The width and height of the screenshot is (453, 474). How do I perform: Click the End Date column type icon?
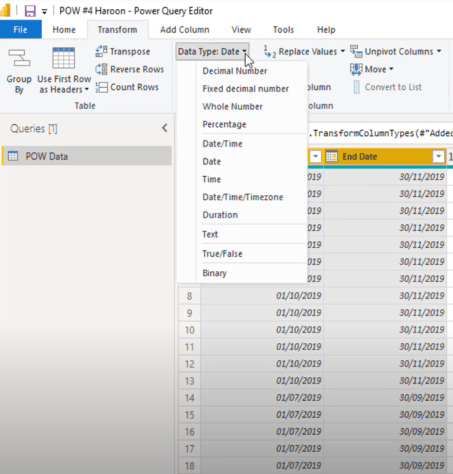pyautogui.click(x=331, y=156)
